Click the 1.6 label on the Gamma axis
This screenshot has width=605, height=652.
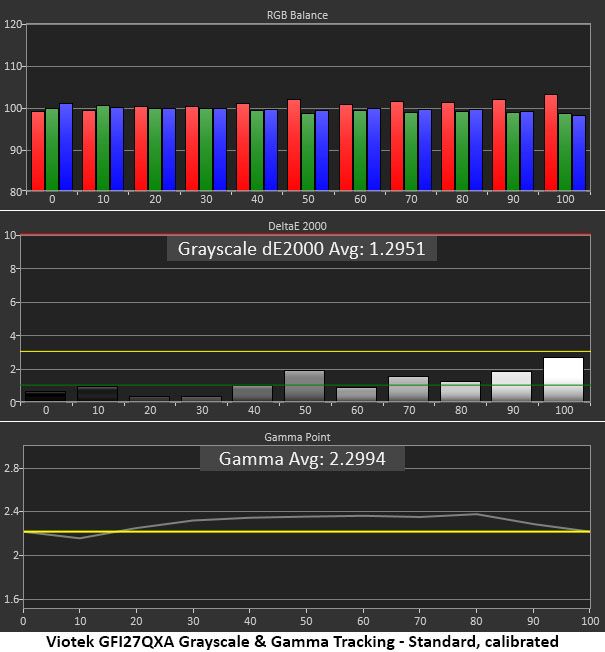tap(12, 599)
